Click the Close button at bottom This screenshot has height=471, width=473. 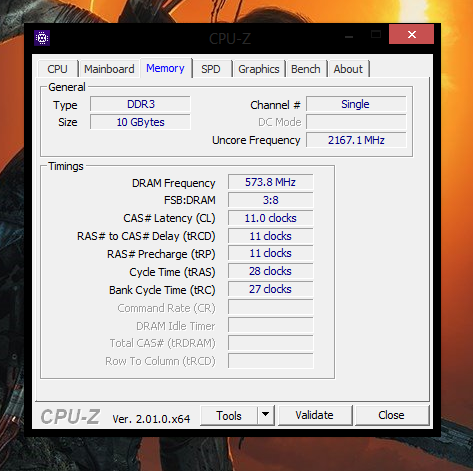[x=391, y=415]
